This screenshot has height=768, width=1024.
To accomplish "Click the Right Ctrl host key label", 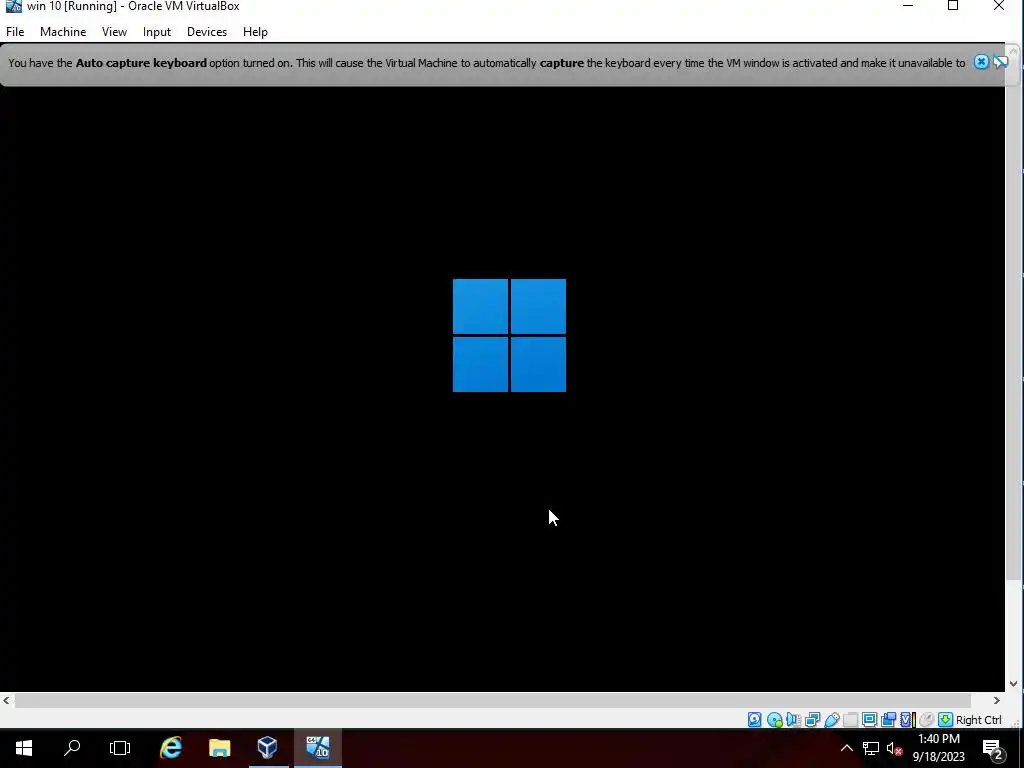I will (x=978, y=720).
